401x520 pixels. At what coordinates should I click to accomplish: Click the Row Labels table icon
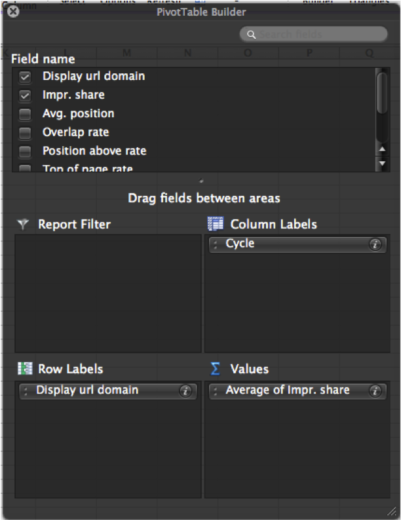25,369
